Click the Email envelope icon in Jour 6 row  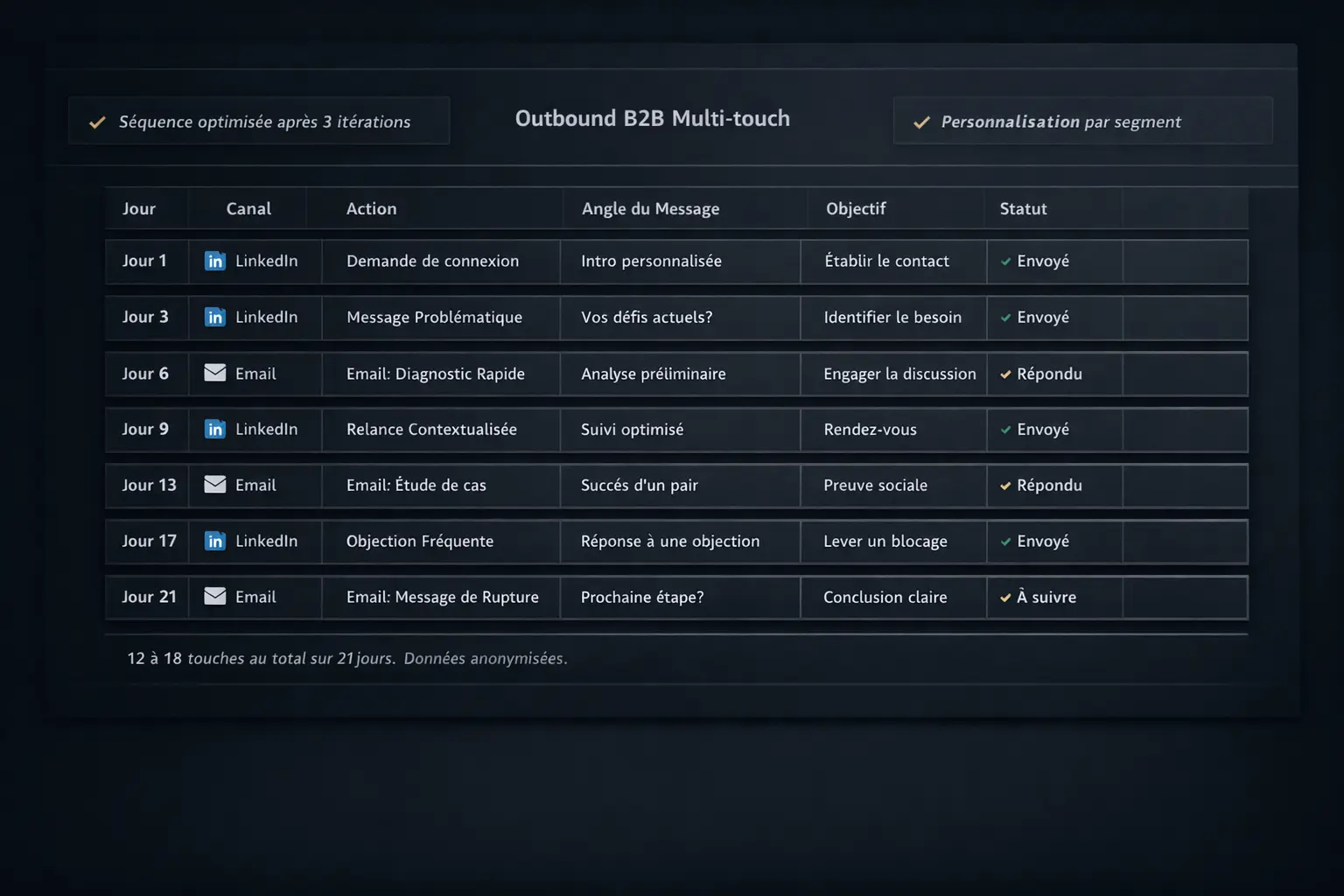pyautogui.click(x=214, y=373)
